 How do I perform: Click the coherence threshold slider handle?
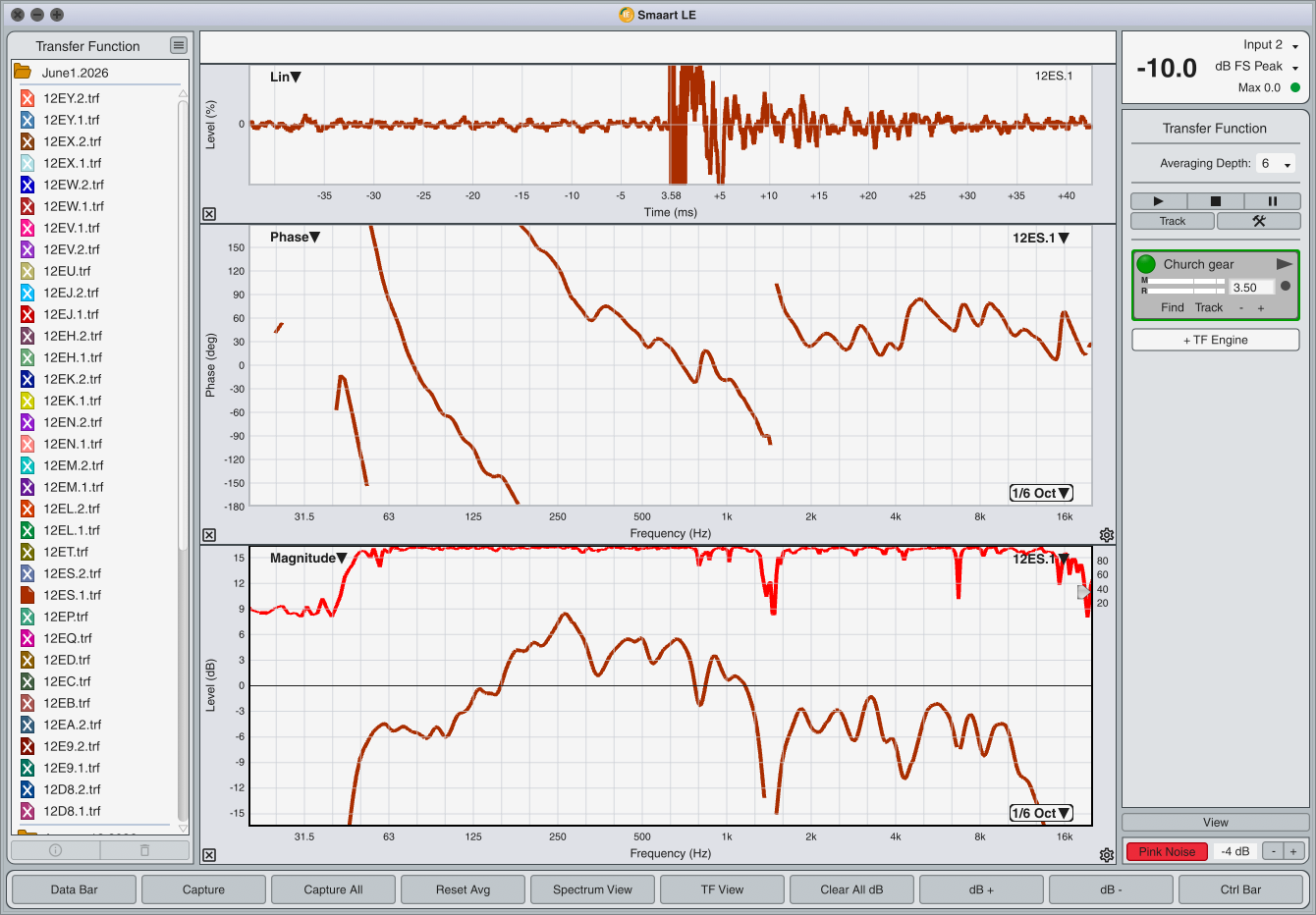tap(1082, 592)
